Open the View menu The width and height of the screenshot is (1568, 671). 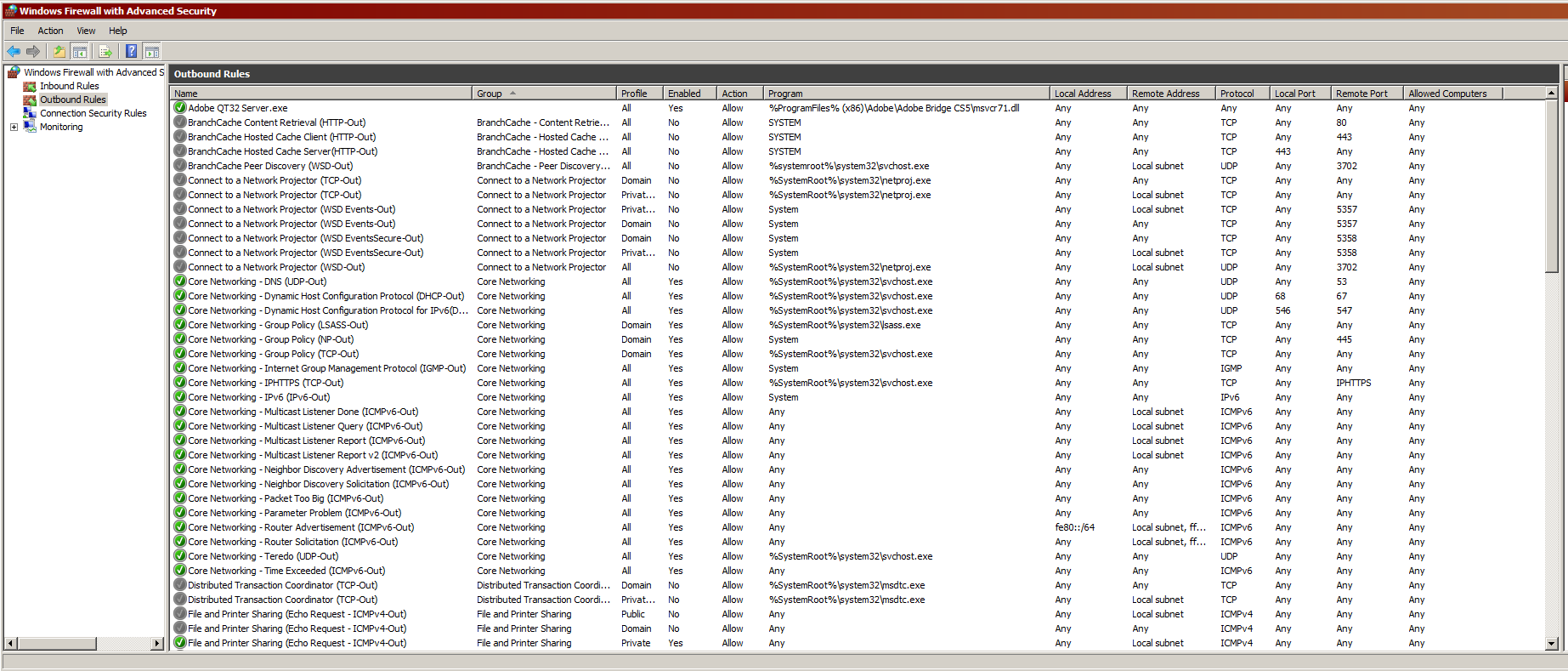coord(86,31)
